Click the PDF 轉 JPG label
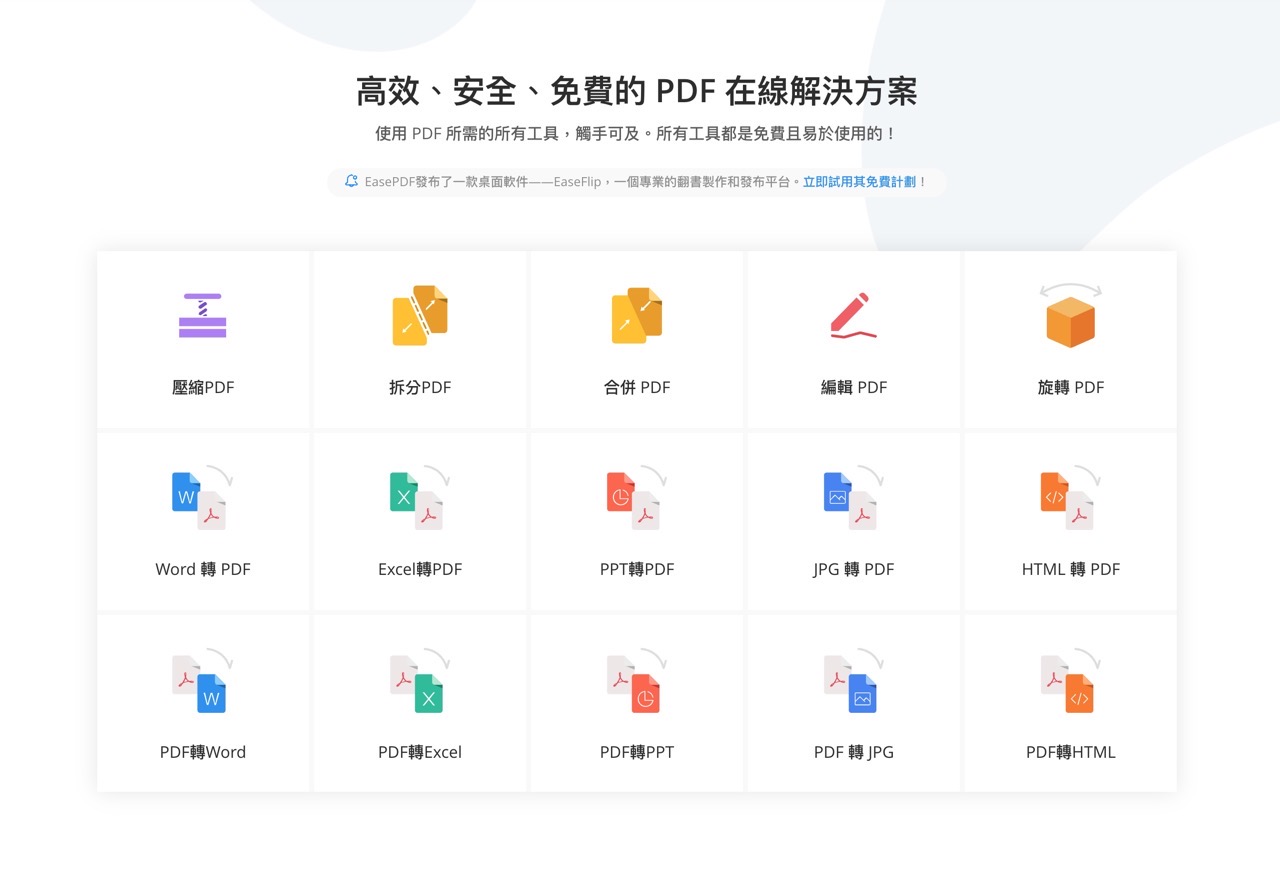 click(x=854, y=752)
